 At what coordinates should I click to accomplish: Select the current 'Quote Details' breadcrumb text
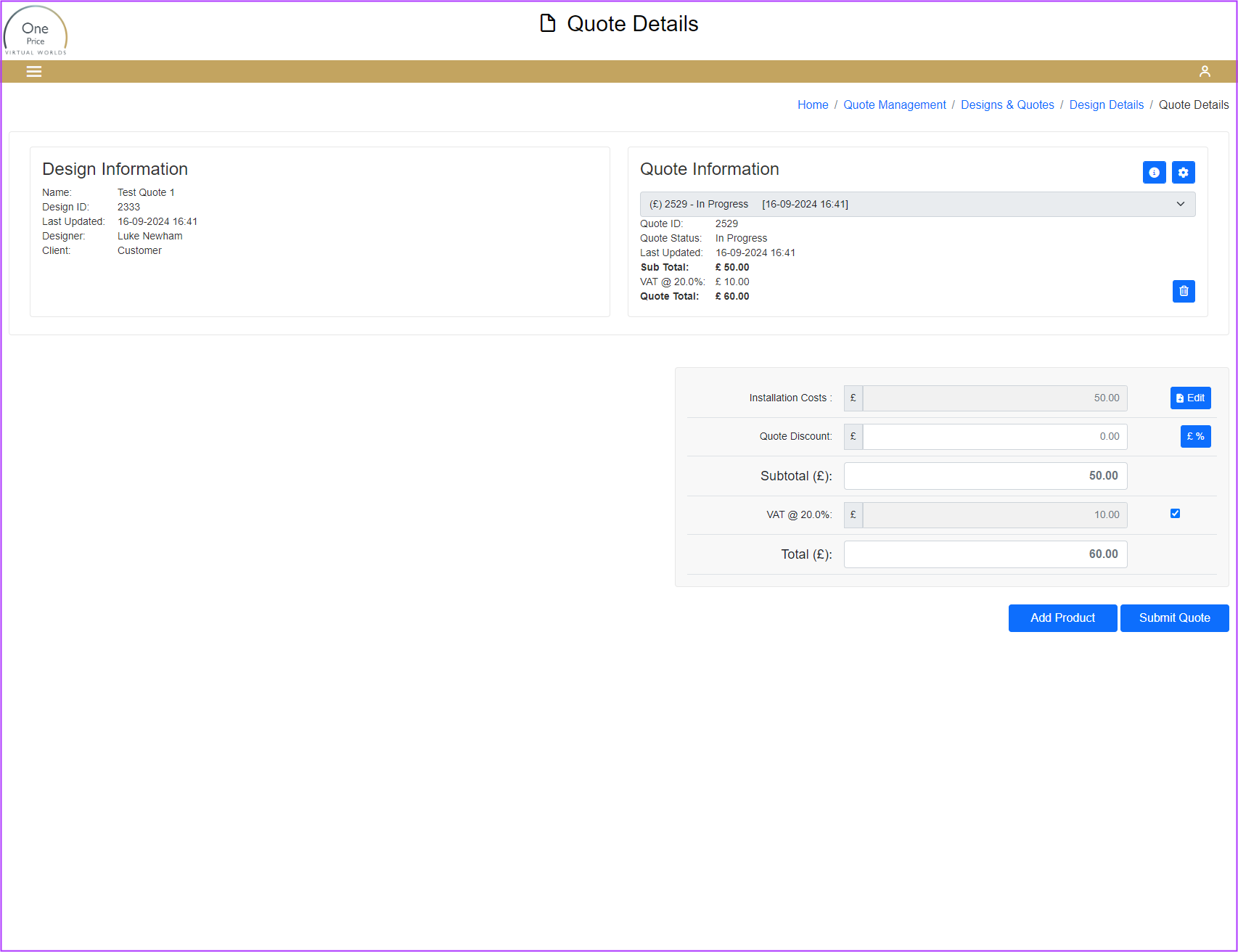pos(1194,105)
